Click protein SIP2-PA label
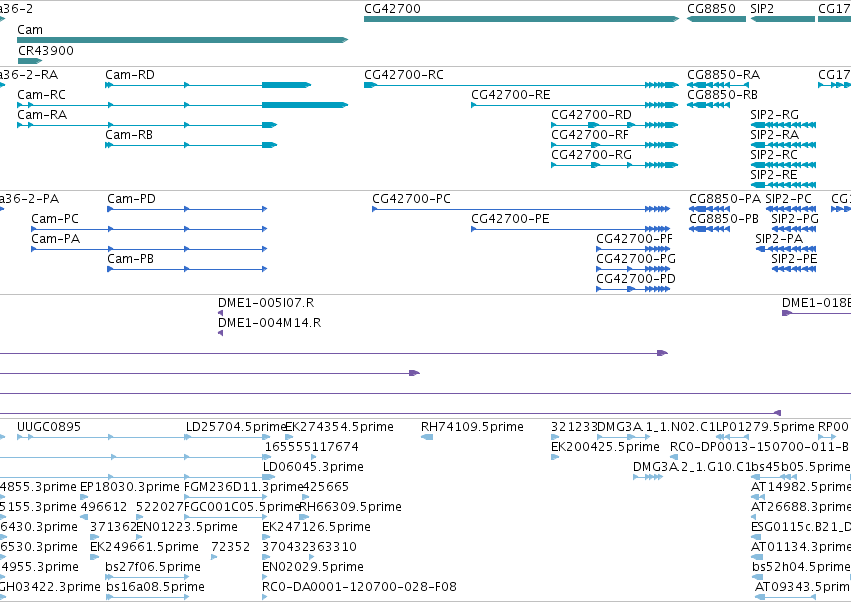The height and width of the screenshot is (602, 851). [x=779, y=239]
